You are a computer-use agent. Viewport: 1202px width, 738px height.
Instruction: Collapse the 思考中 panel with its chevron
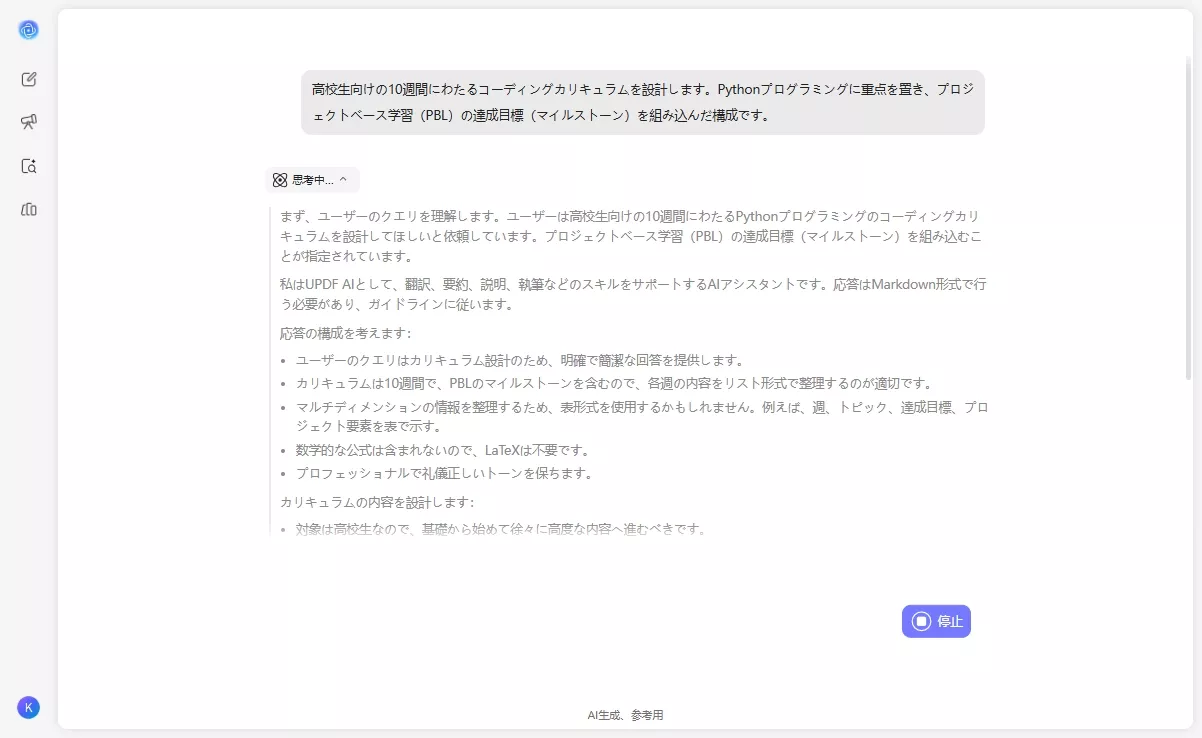pos(342,179)
